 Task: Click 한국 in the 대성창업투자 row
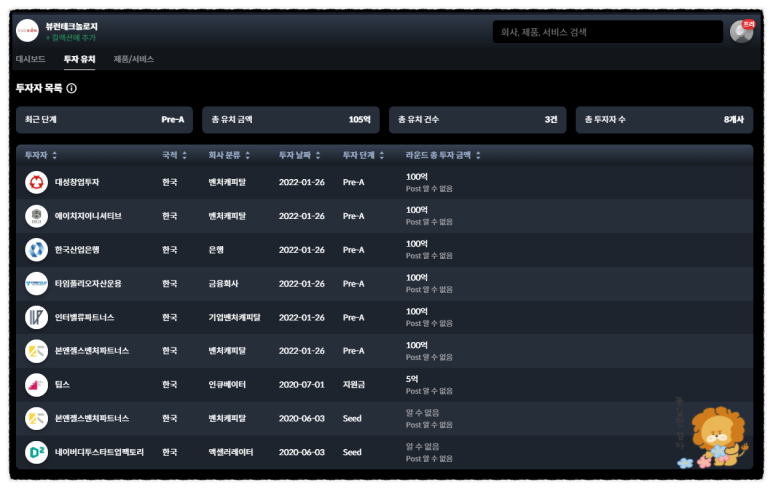[x=170, y=182]
